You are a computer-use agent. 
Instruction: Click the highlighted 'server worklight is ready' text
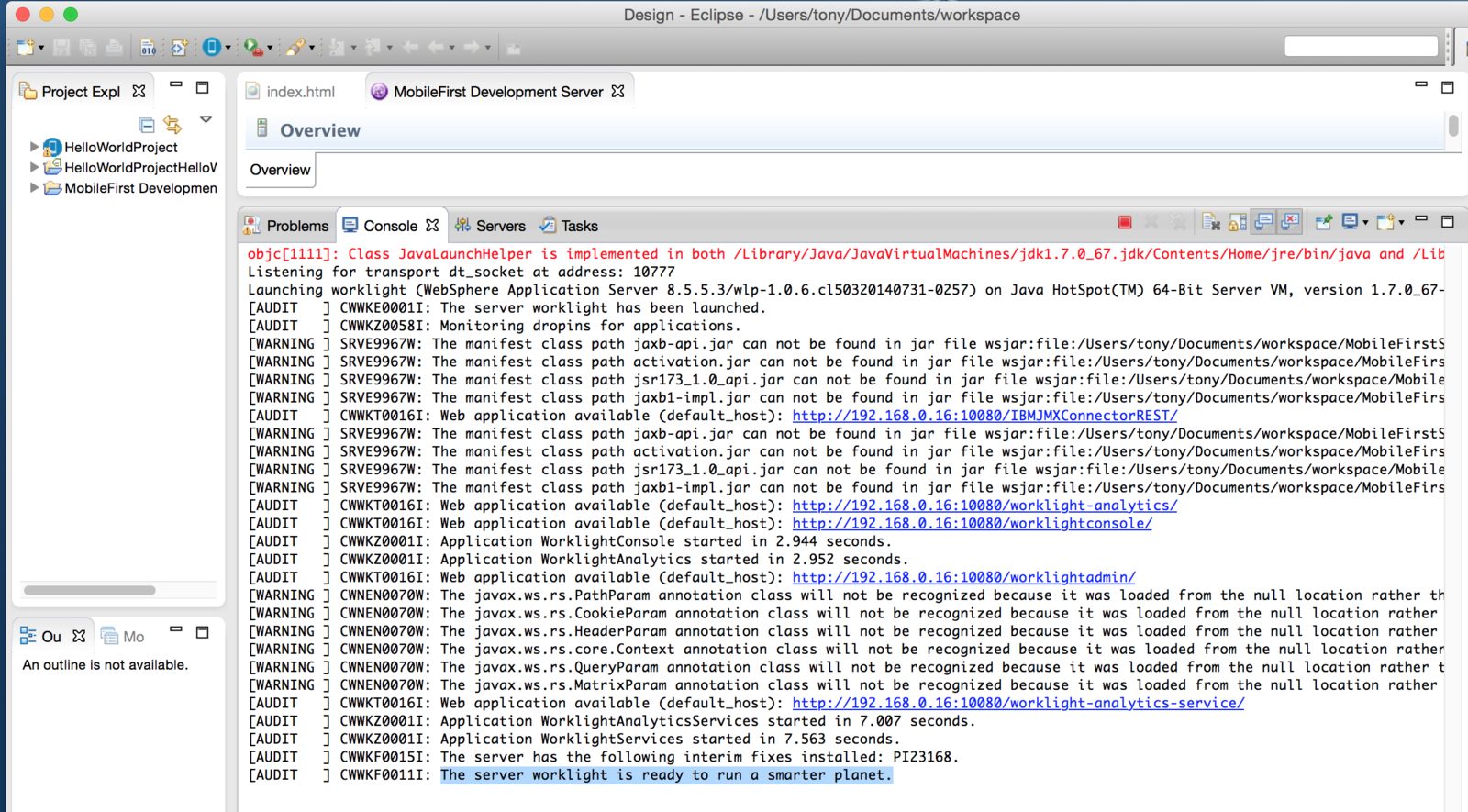(x=666, y=775)
